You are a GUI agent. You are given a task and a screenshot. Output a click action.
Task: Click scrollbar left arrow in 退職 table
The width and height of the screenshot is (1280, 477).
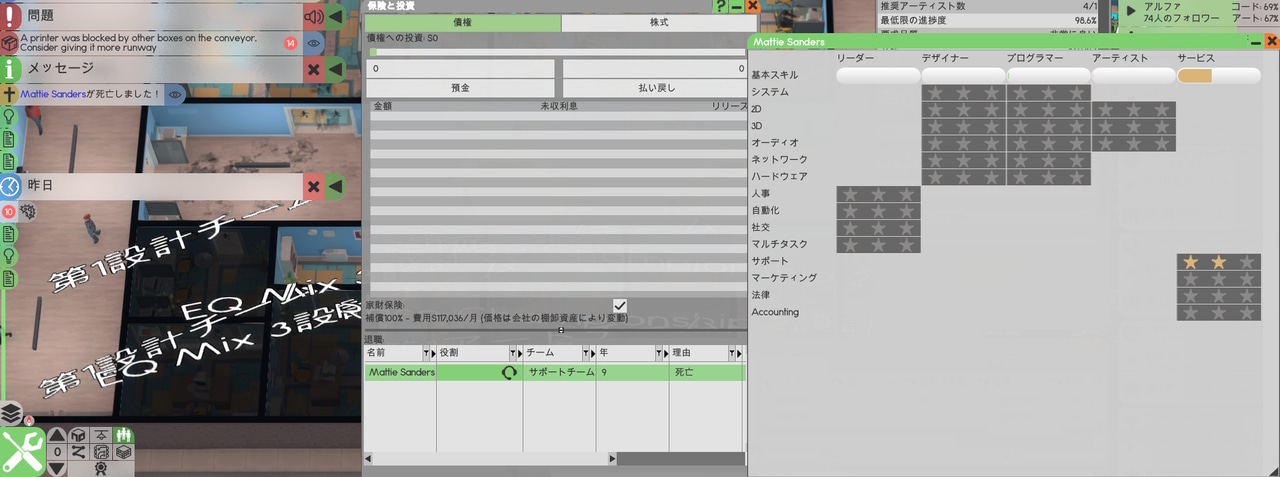pos(369,459)
